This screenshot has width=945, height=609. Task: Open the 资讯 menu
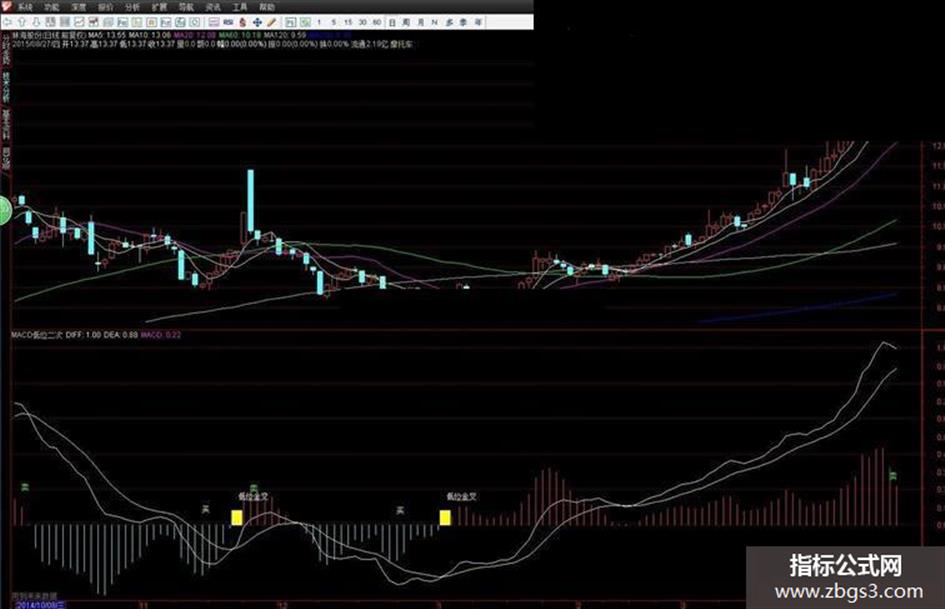[x=213, y=7]
